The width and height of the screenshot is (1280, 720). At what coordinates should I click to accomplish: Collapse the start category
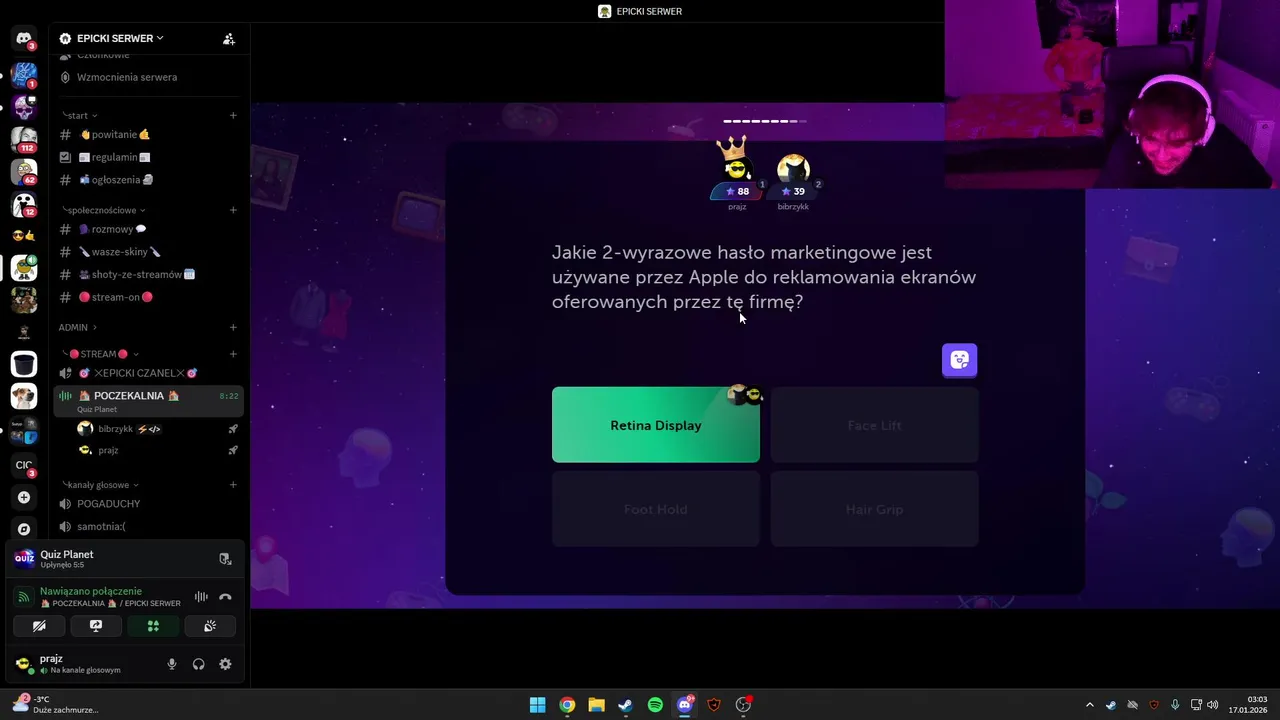pyautogui.click(x=79, y=115)
